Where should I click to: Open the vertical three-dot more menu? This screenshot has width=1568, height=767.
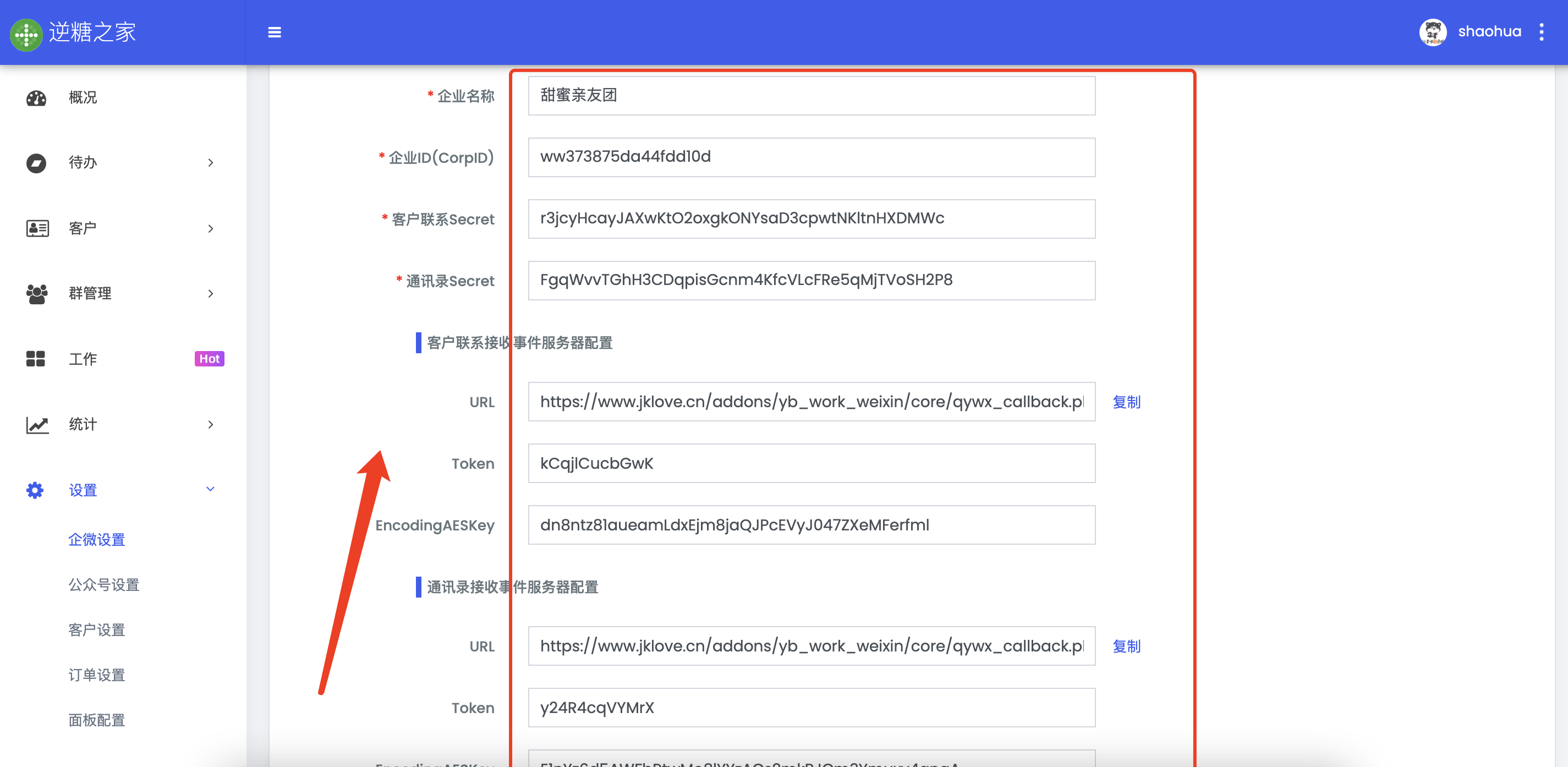coord(1541,32)
